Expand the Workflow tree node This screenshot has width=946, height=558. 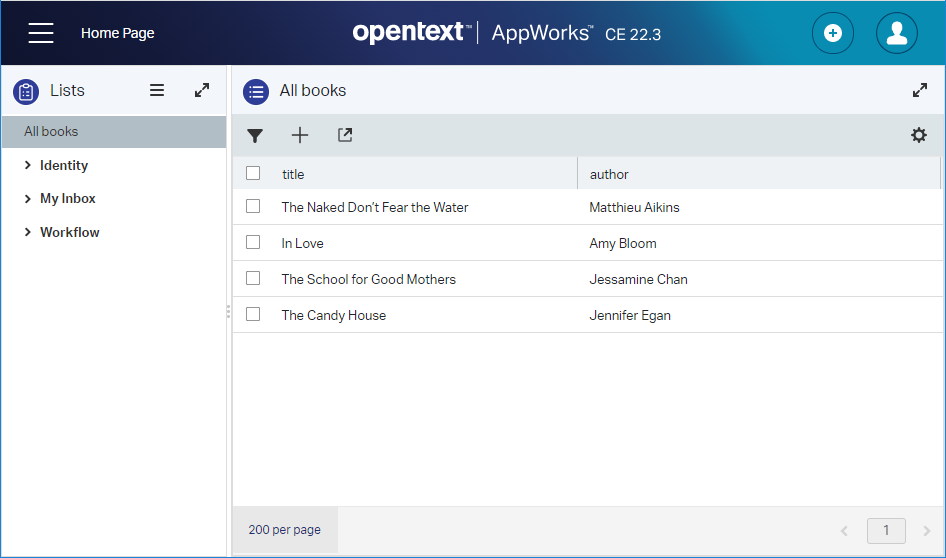click(x=28, y=233)
